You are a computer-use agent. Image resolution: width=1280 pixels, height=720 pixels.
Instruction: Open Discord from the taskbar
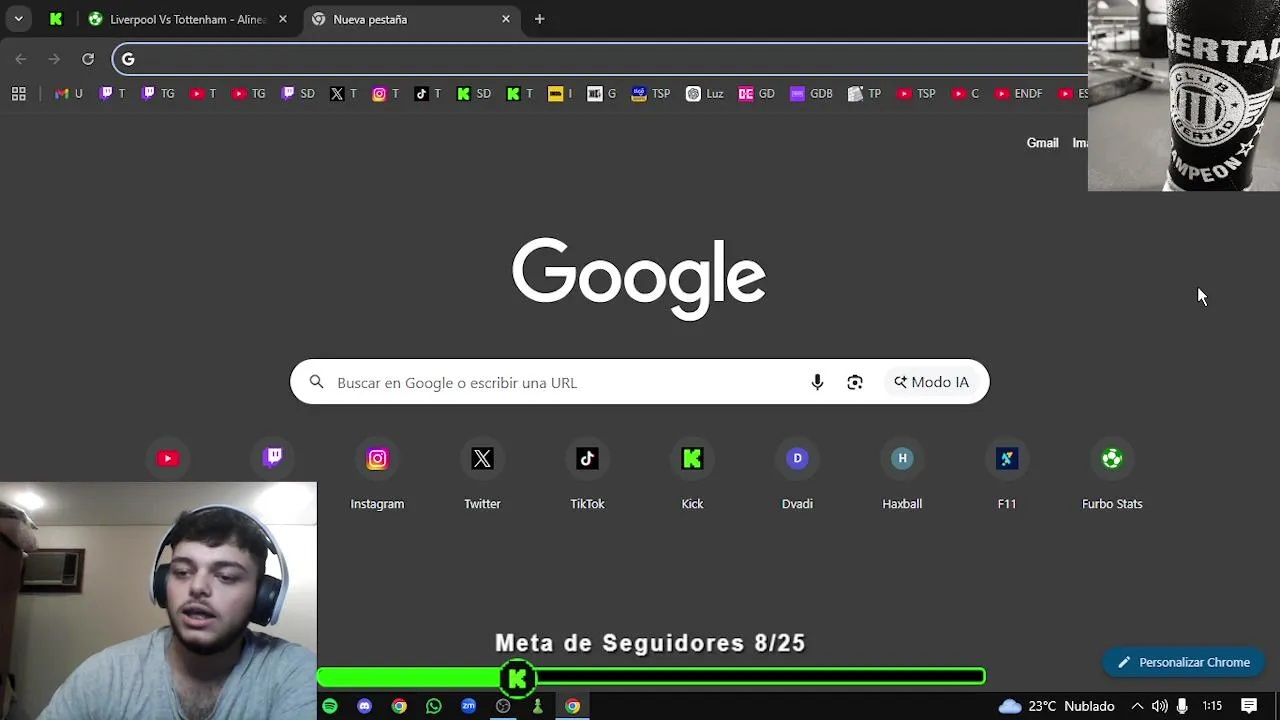(364, 706)
